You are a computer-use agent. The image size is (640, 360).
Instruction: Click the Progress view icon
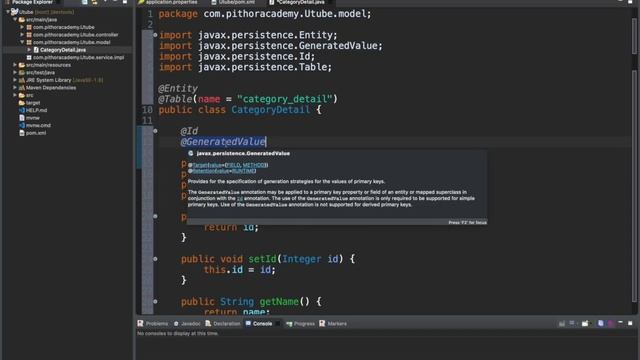point(289,324)
